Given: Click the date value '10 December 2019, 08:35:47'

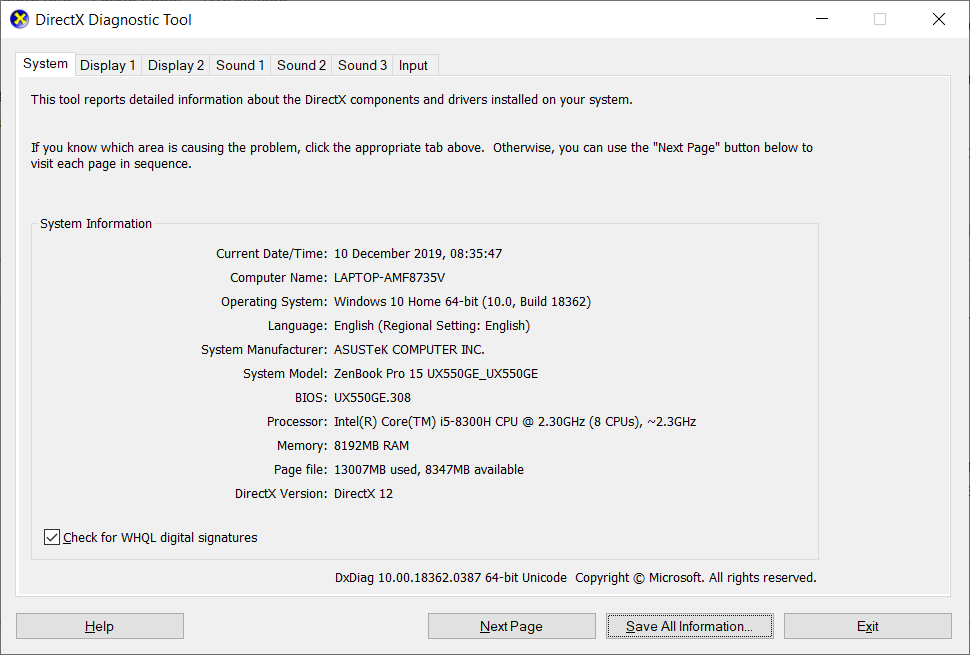Looking at the screenshot, I should point(418,254).
